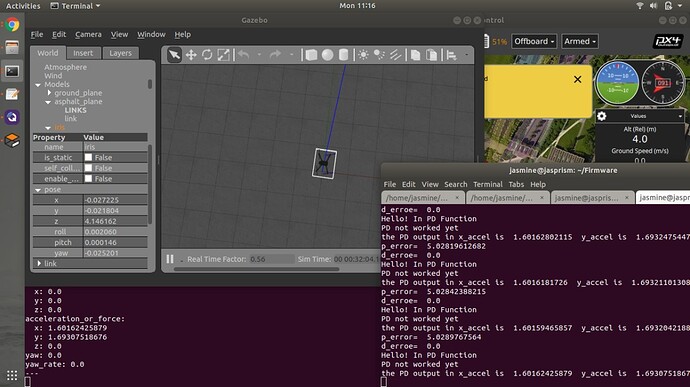Collapse the Models tree node
690x387 pixels.
[38, 85]
